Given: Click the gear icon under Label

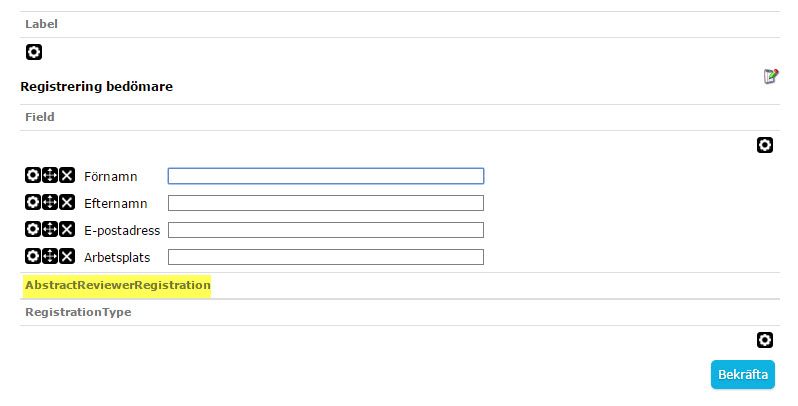Looking at the screenshot, I should point(34,52).
